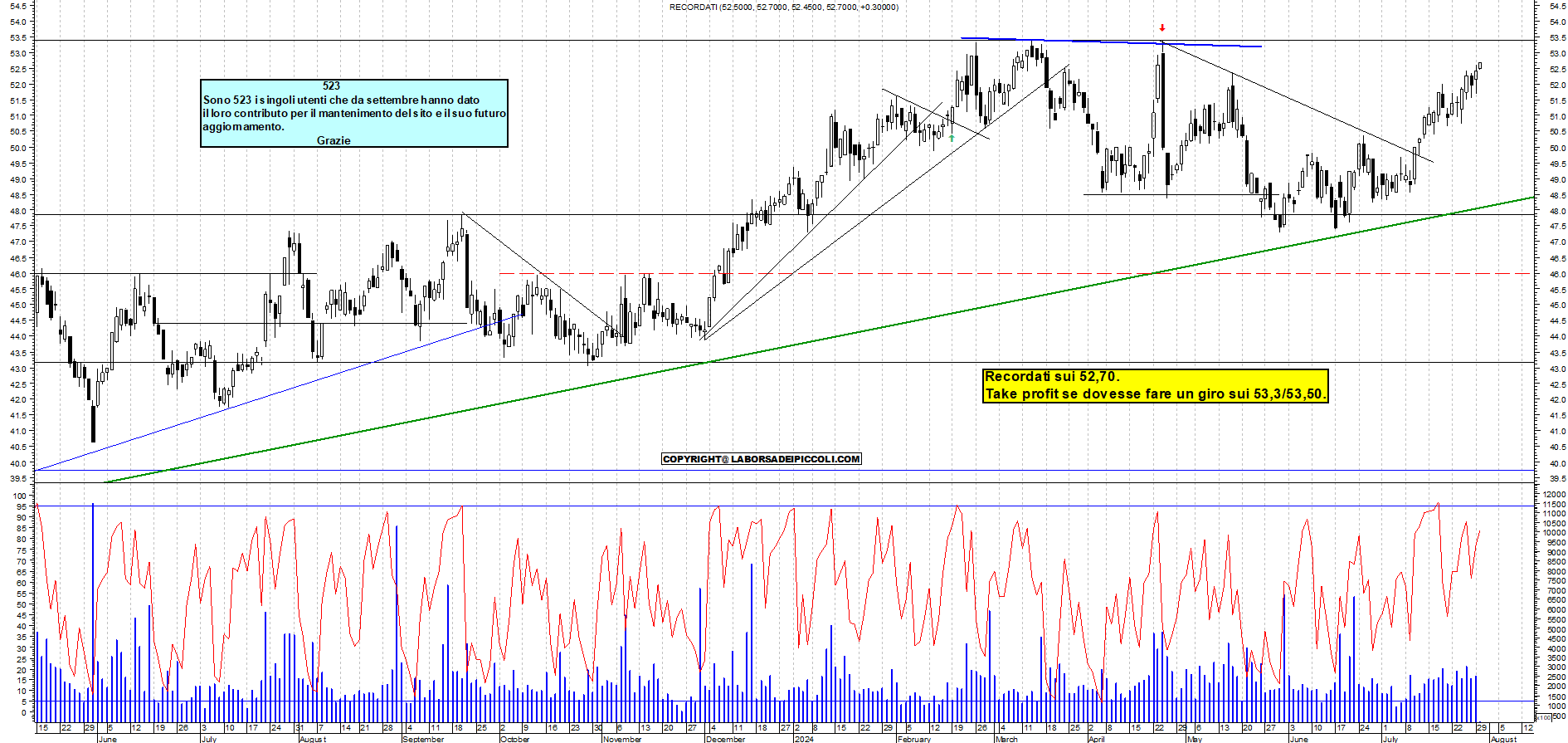Click the "6000" value on the volume scale

[x=1555, y=610]
